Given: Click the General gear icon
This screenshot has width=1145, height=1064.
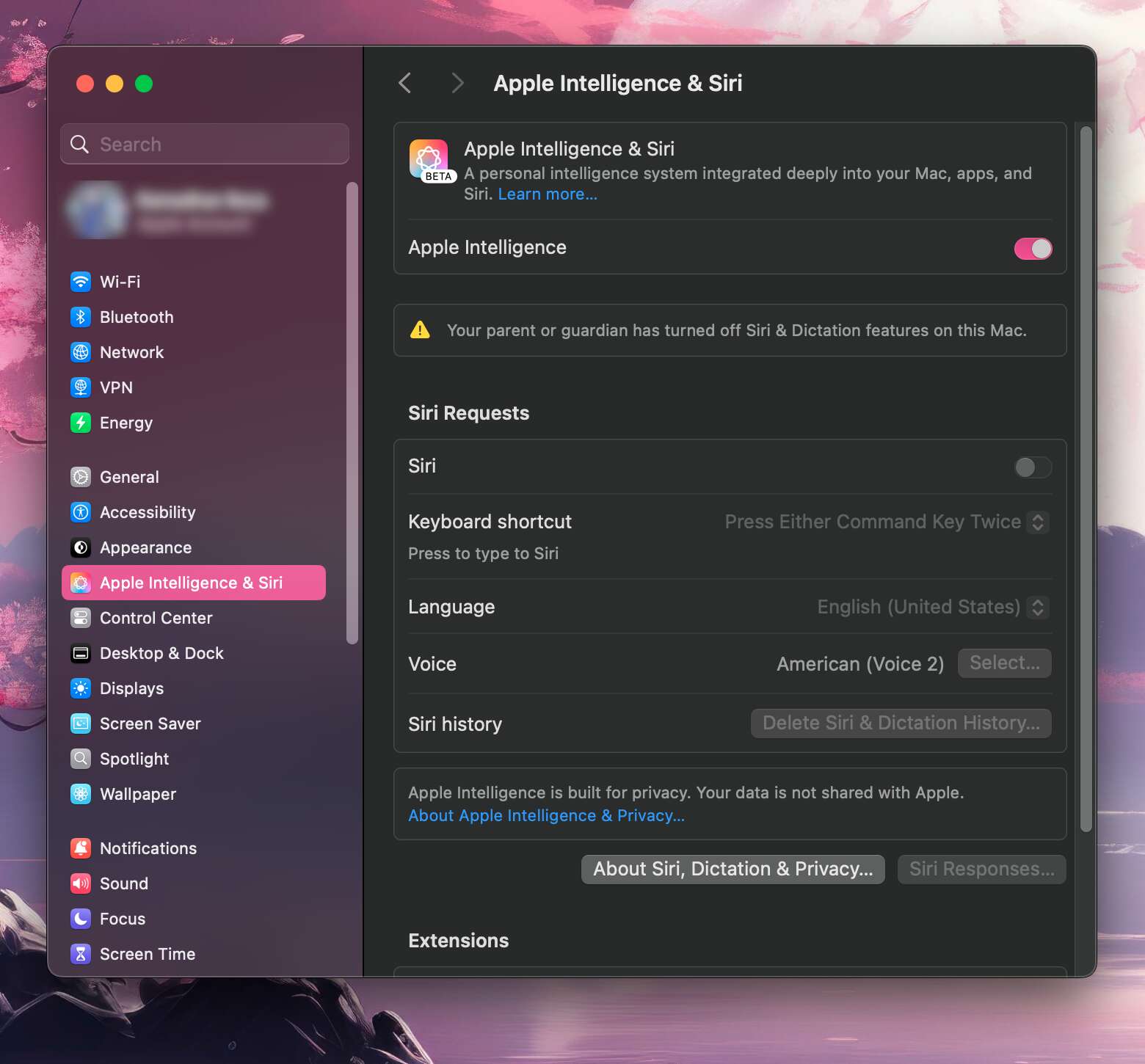Looking at the screenshot, I should 81,477.
